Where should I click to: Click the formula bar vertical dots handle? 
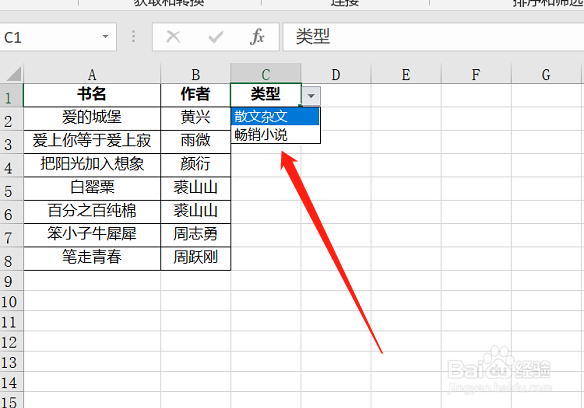[134, 37]
